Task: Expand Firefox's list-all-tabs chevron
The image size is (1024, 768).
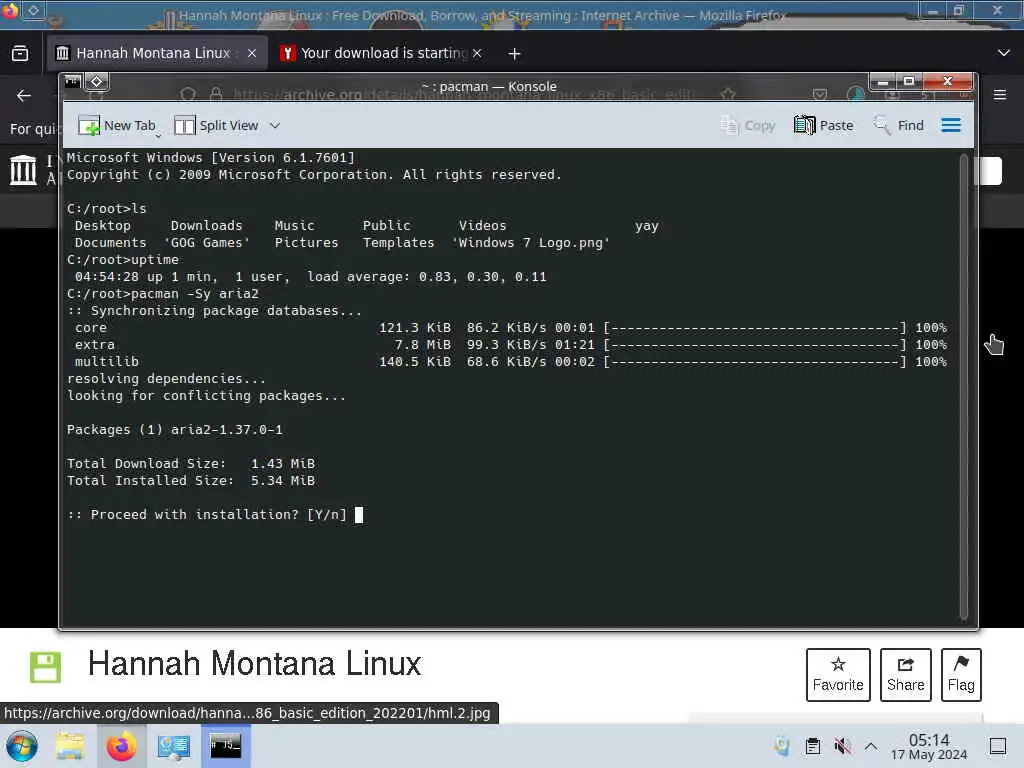Action: click(1004, 53)
